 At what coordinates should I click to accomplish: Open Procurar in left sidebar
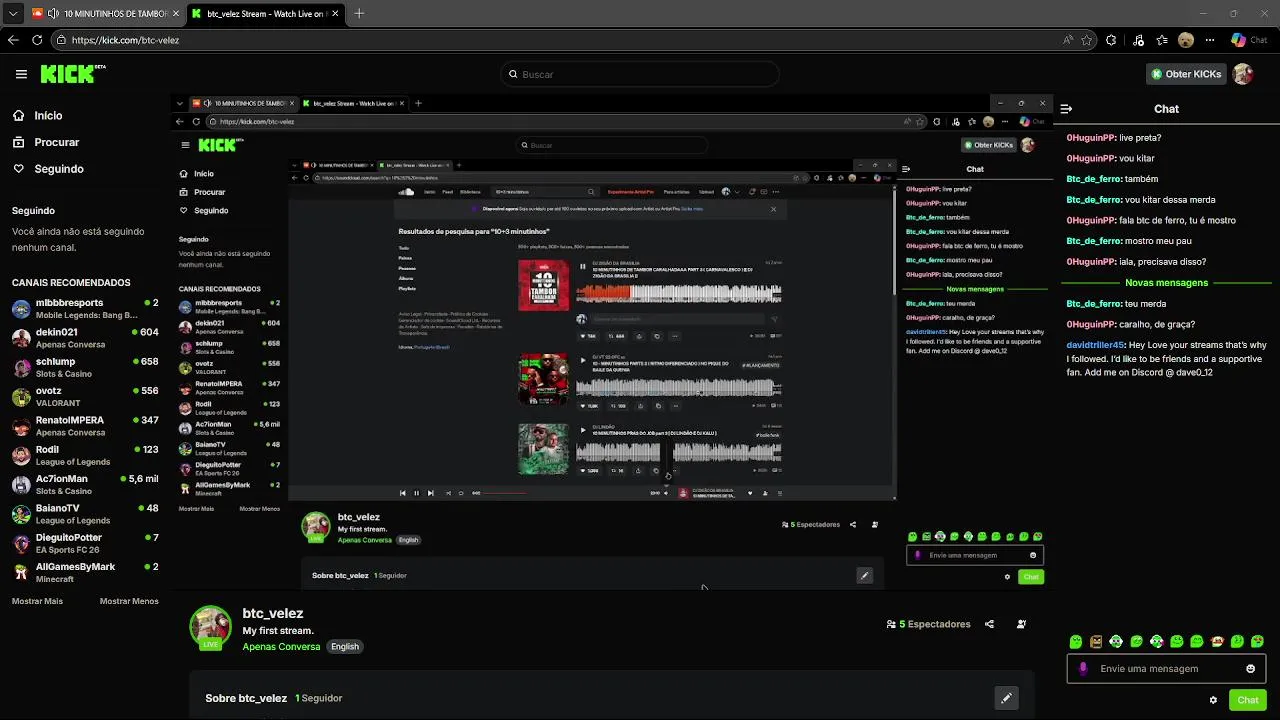56,142
